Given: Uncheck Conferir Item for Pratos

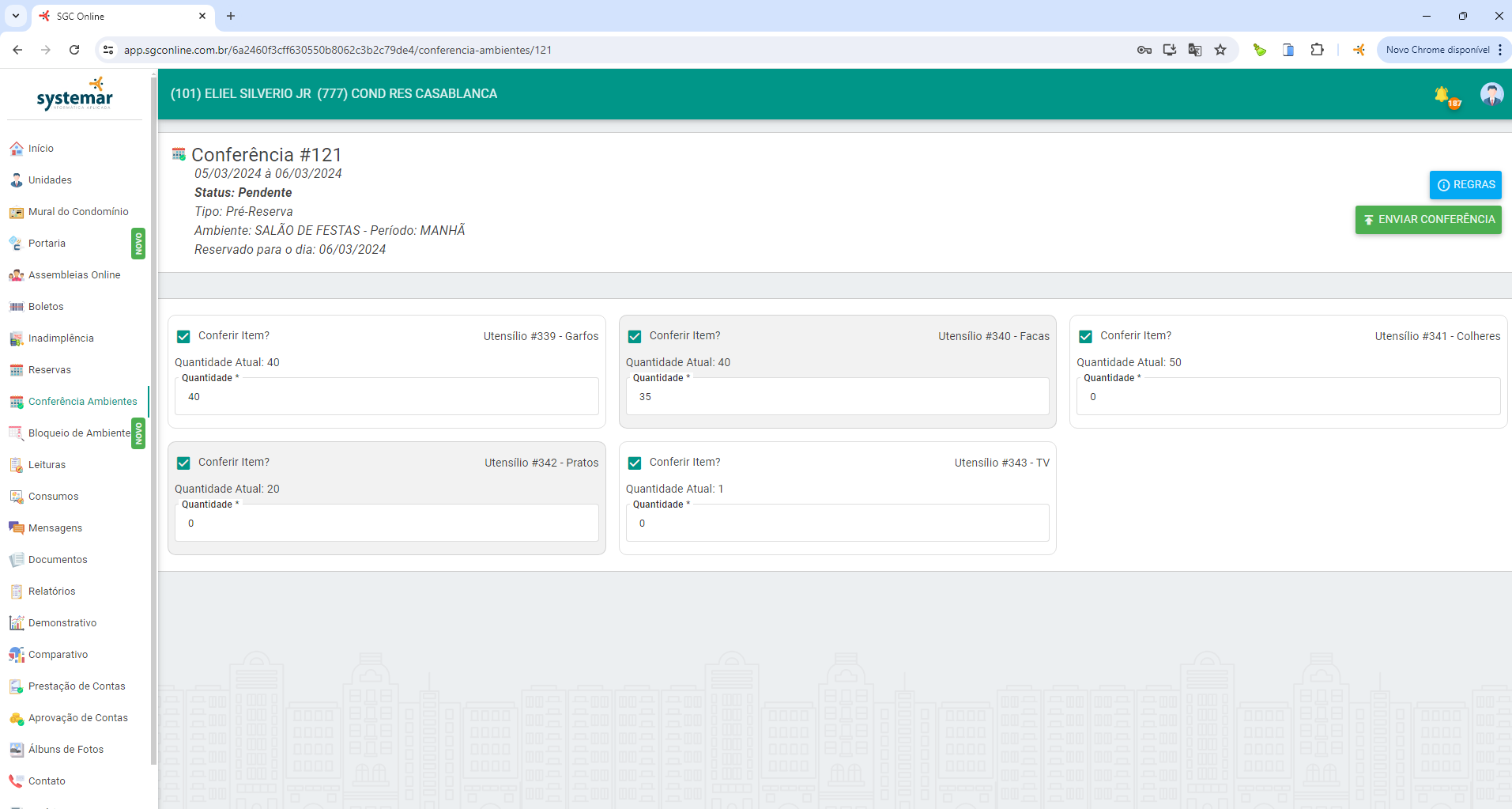Looking at the screenshot, I should (183, 463).
